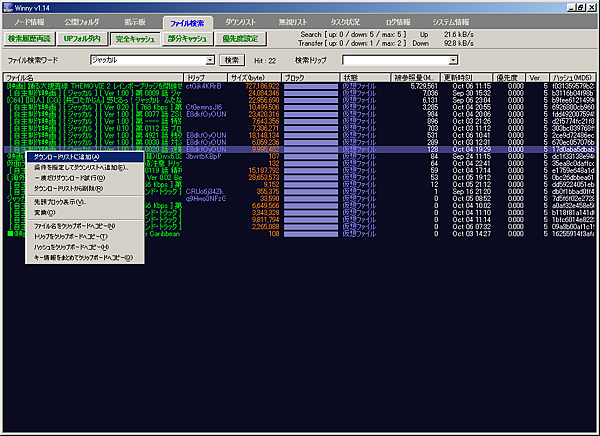Click the size value 28,653,573

[264, 178]
